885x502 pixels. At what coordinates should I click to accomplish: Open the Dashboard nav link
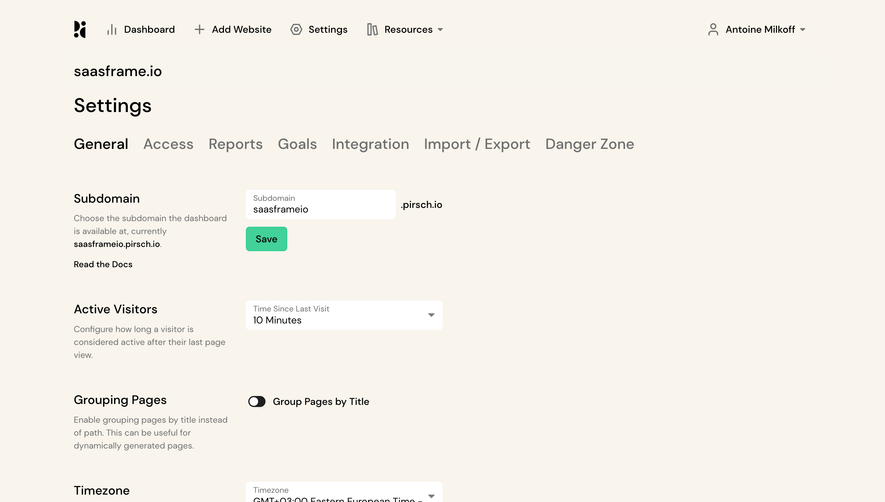point(141,29)
